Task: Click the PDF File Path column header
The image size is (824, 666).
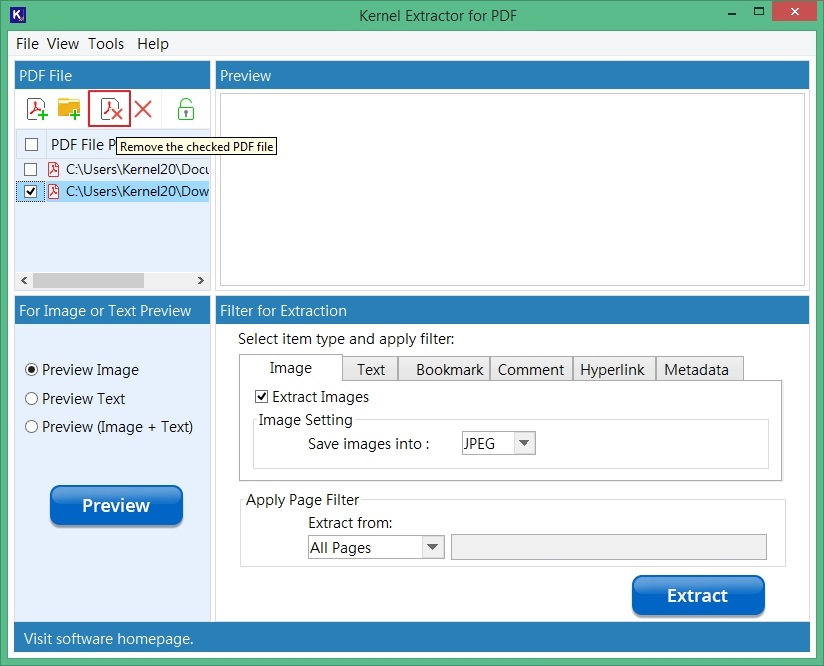Action: [x=83, y=145]
